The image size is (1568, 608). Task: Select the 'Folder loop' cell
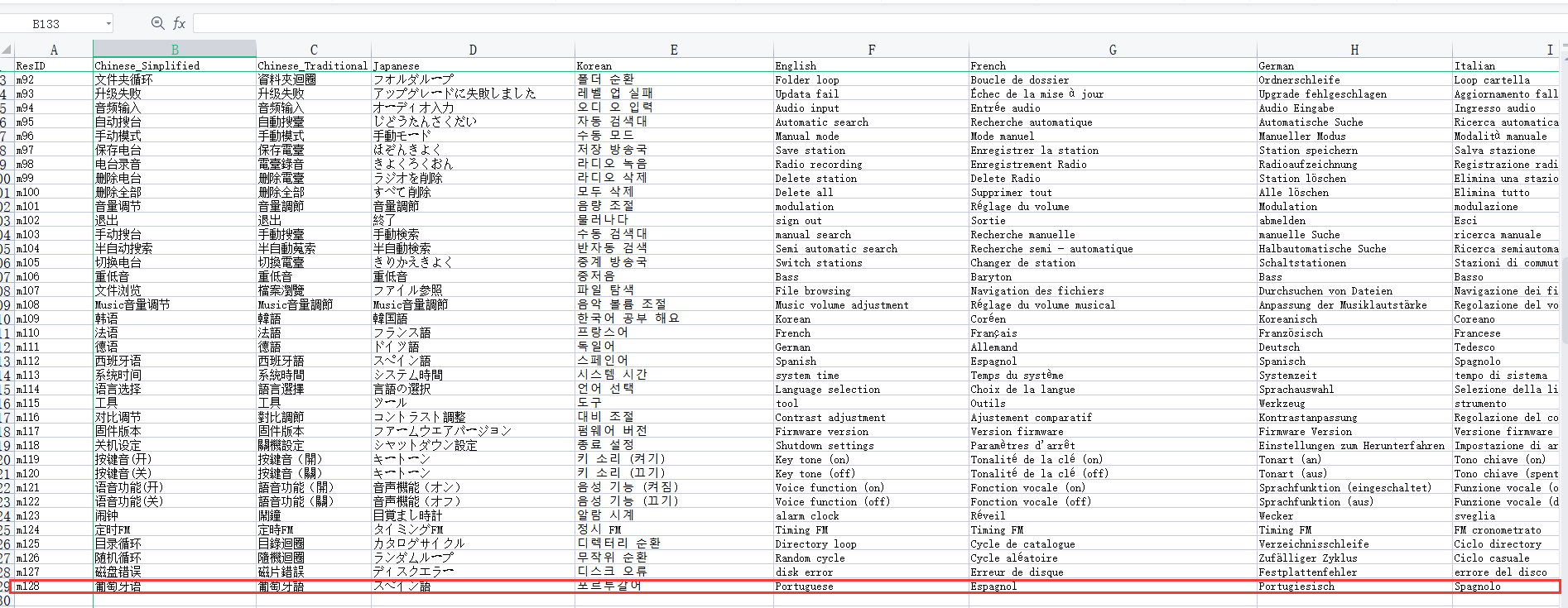click(x=871, y=79)
